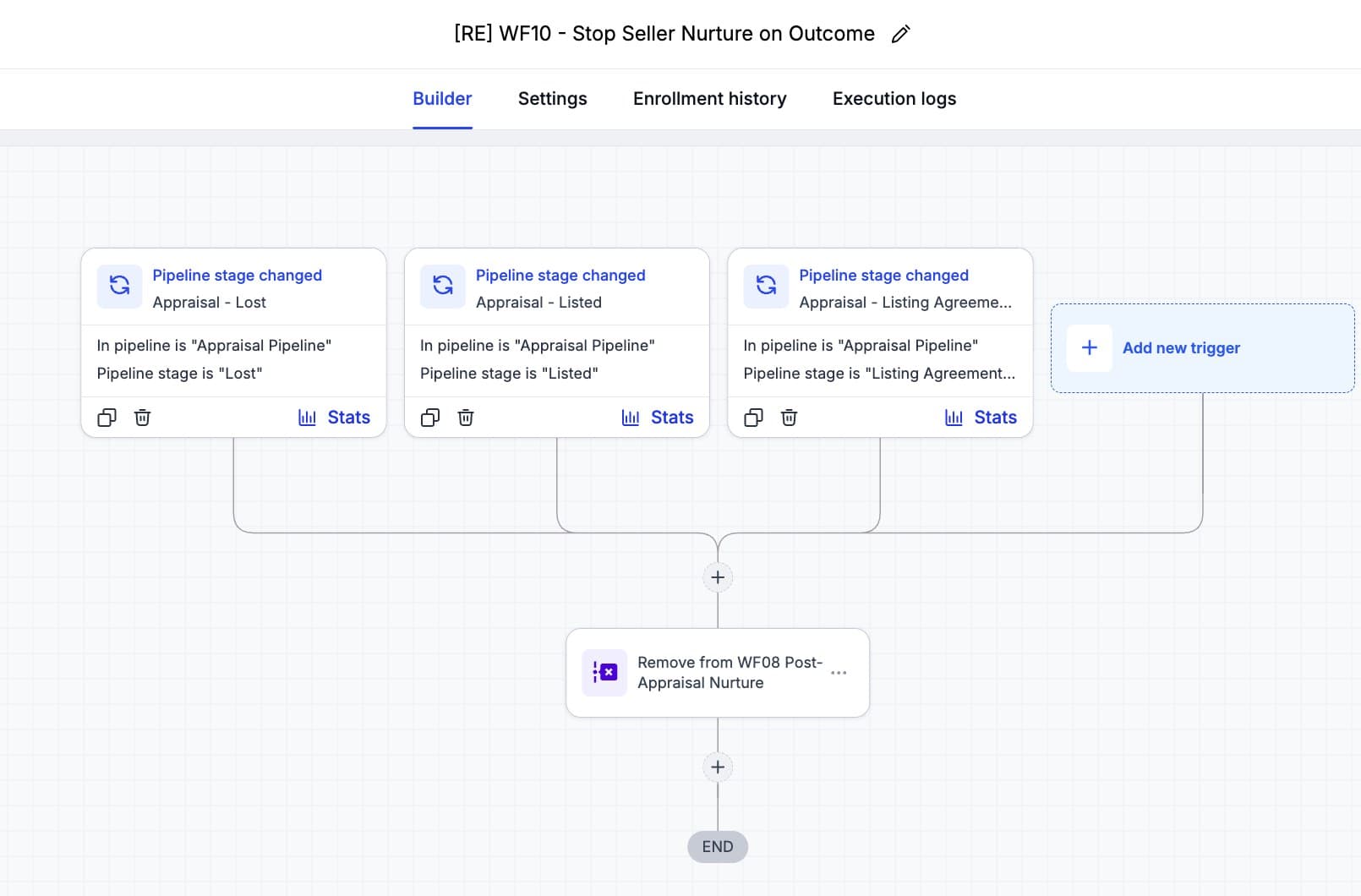Open the Pipeline stage changed title above Appraisal - Lost
This screenshot has height=896, width=1361.
[x=237, y=276]
